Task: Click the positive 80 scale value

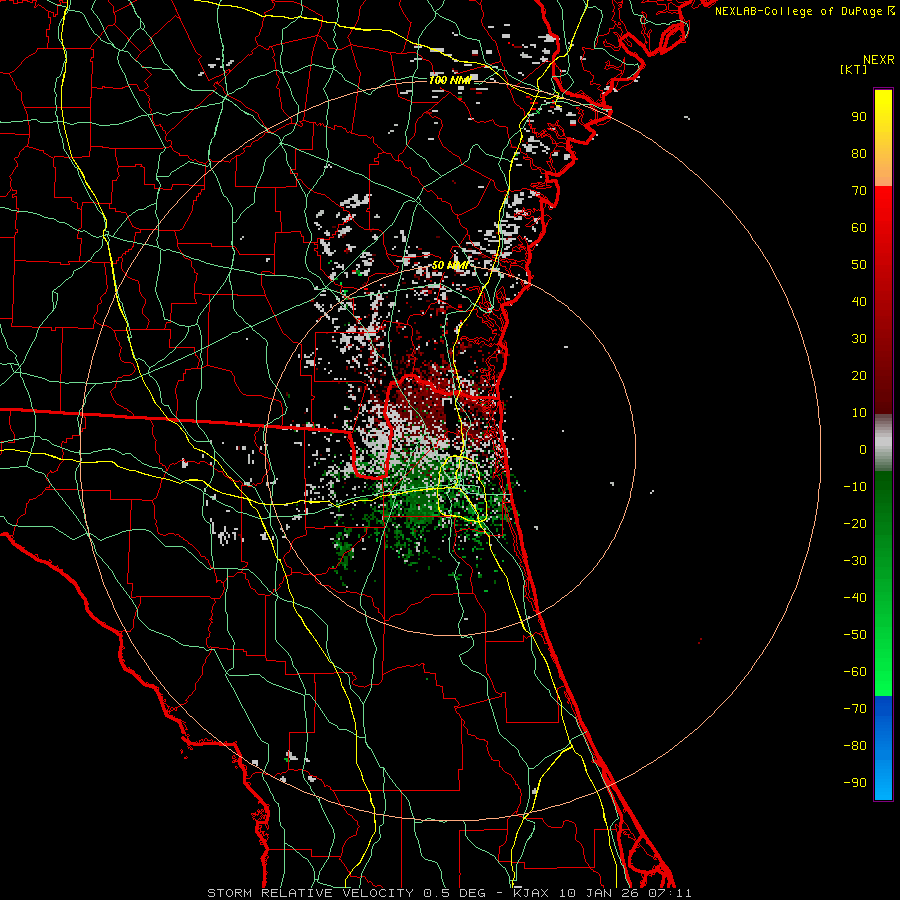Action: click(859, 154)
